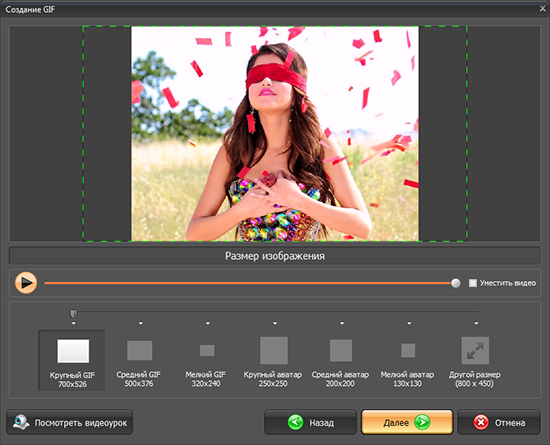Viewport: 550px width, 445px height.
Task: Click the size slider marker above Крупный аватар
Action: point(275,323)
